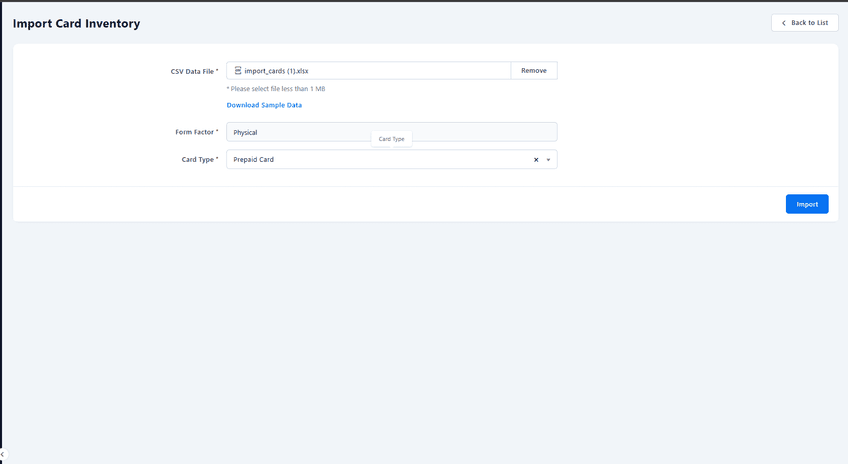
Task: Expand the Card Type dropdown arrow
Action: tap(548, 160)
